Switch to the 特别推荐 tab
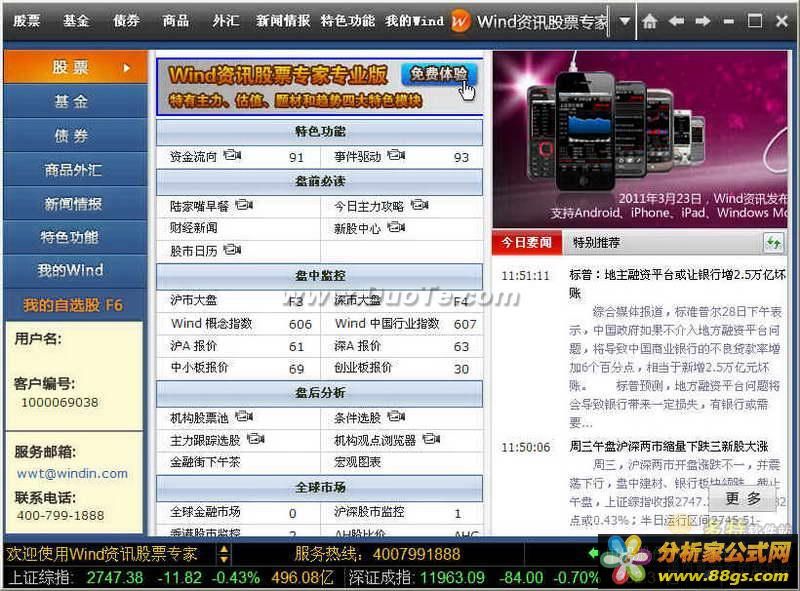The image size is (800, 591). 596,242
